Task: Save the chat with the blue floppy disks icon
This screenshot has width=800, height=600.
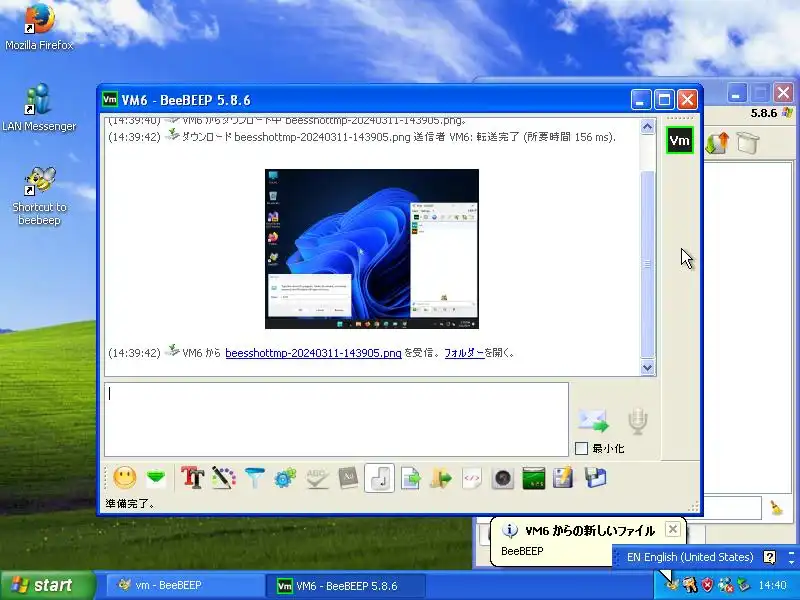Action: 595,479
